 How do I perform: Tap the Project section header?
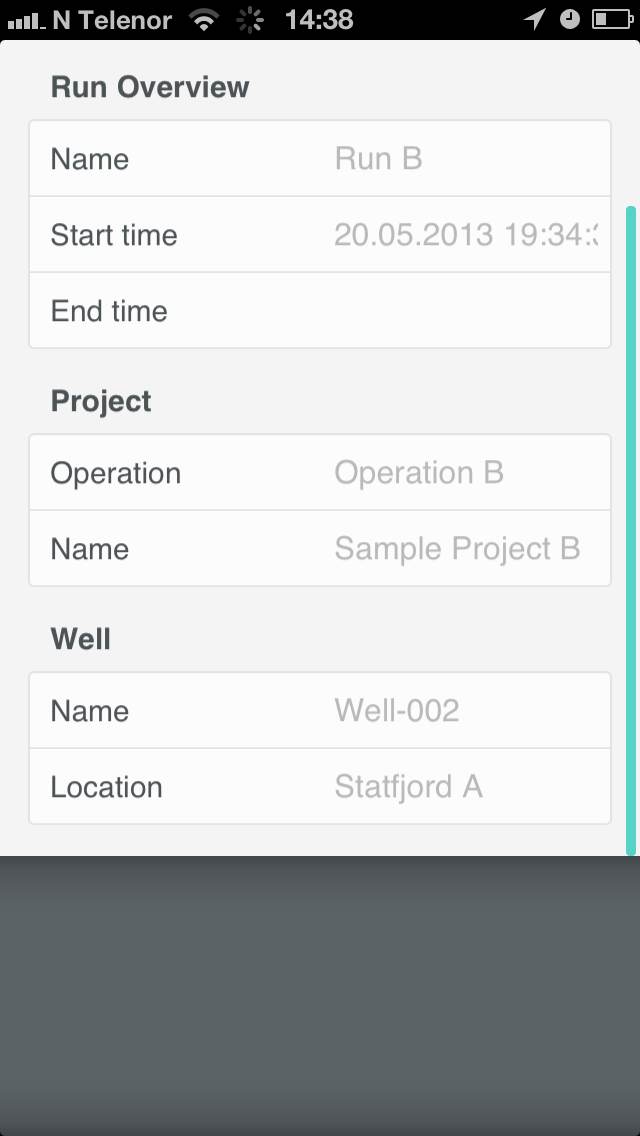(101, 401)
